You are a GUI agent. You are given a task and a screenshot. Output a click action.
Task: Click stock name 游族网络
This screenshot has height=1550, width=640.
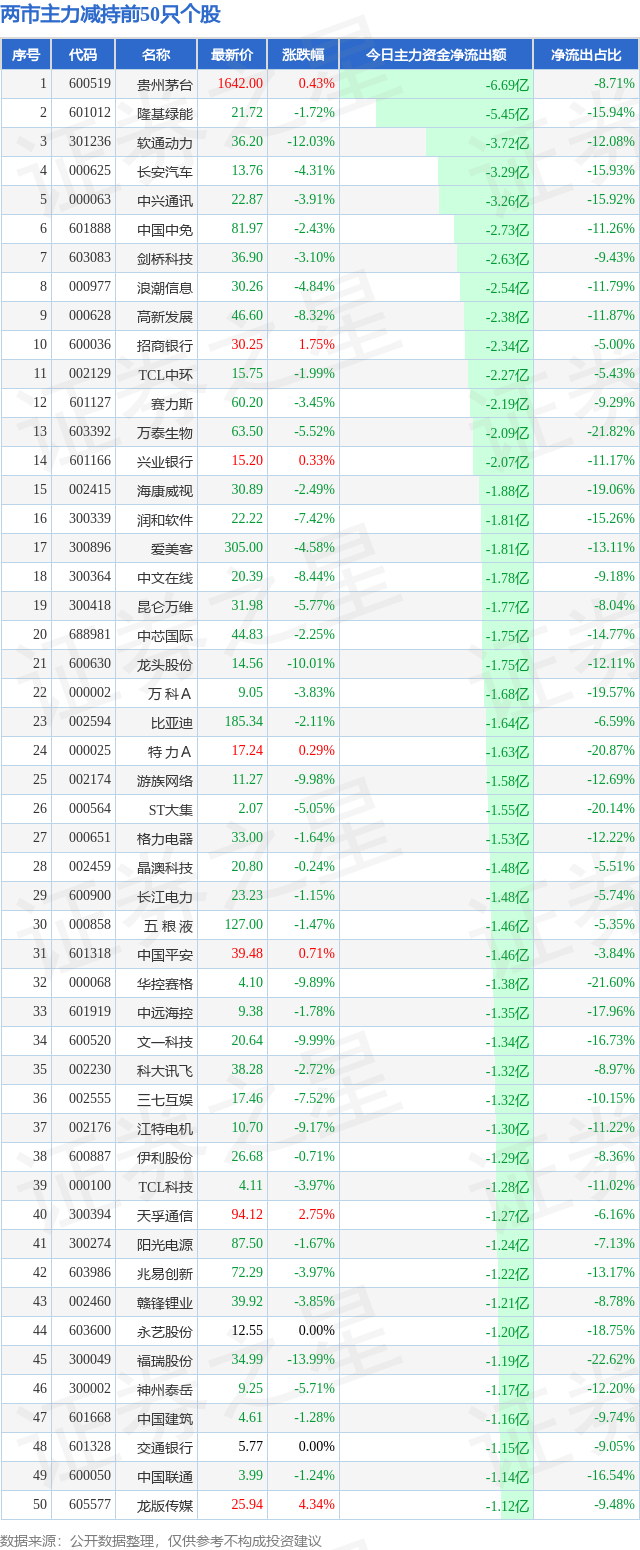tap(165, 780)
